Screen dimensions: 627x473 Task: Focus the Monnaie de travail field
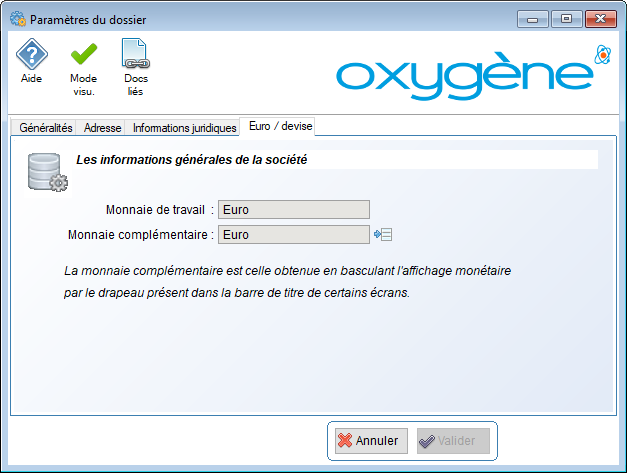(294, 210)
